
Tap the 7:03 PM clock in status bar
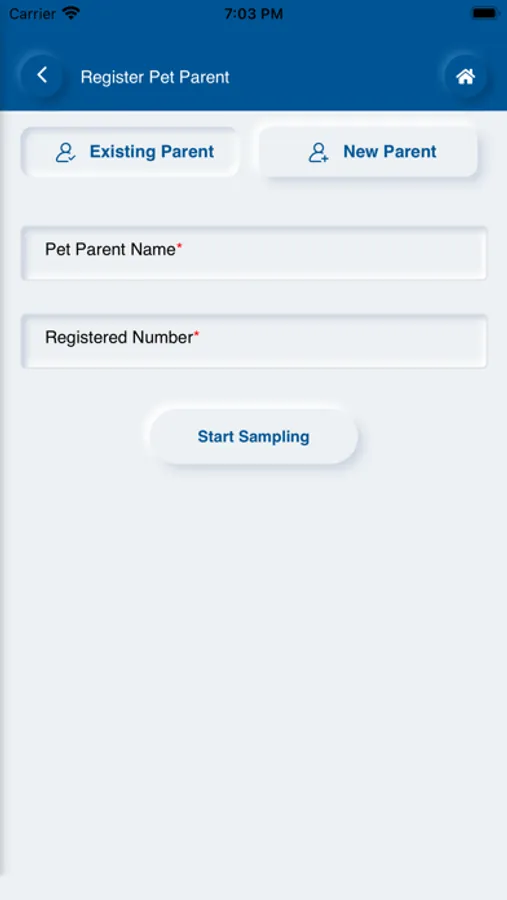click(x=253, y=14)
